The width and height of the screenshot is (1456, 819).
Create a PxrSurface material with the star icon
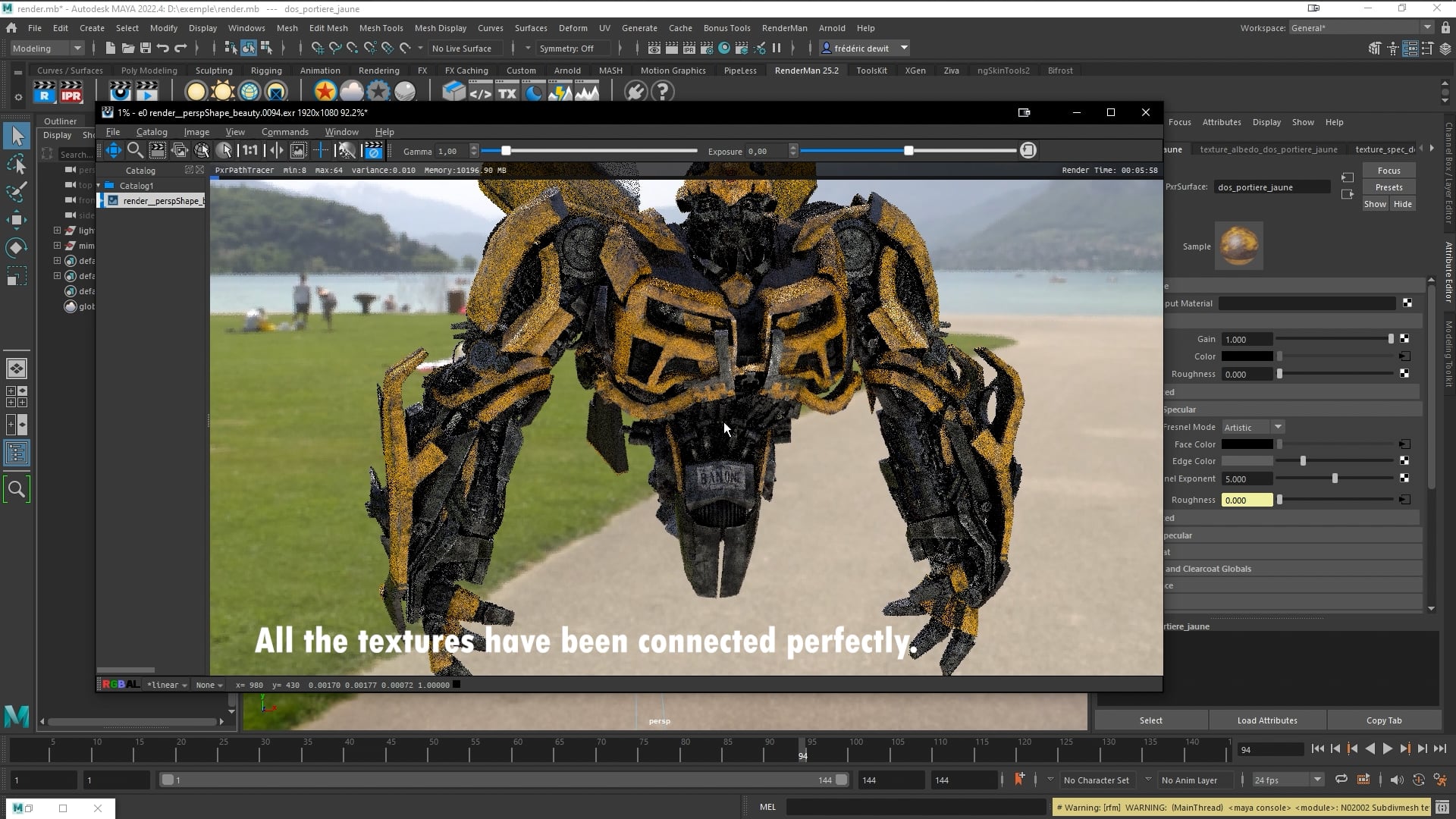[x=325, y=92]
